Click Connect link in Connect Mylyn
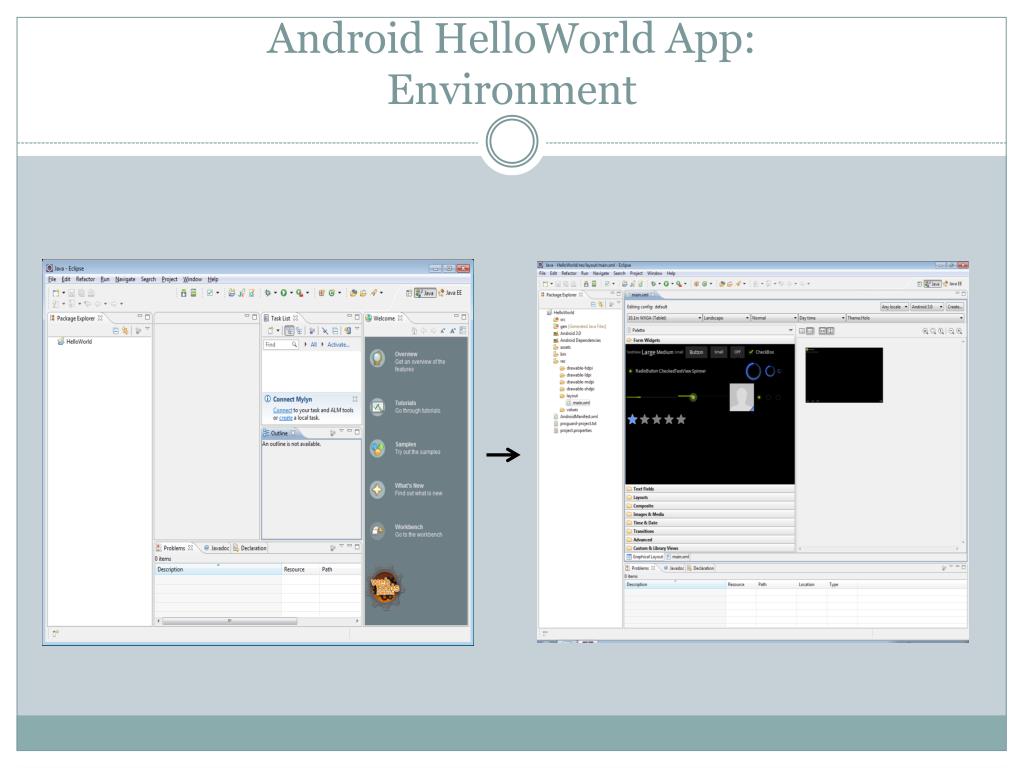 pos(282,410)
